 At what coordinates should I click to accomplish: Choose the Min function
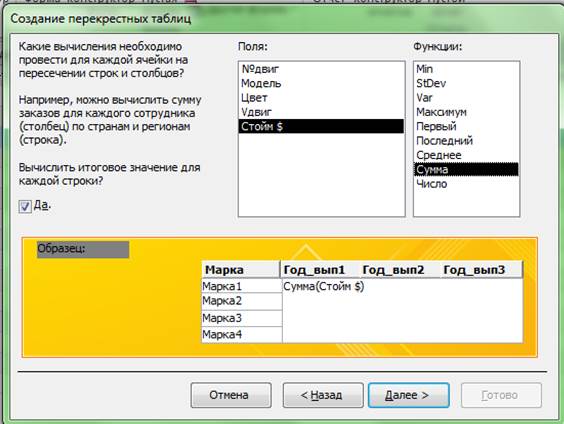coord(466,69)
